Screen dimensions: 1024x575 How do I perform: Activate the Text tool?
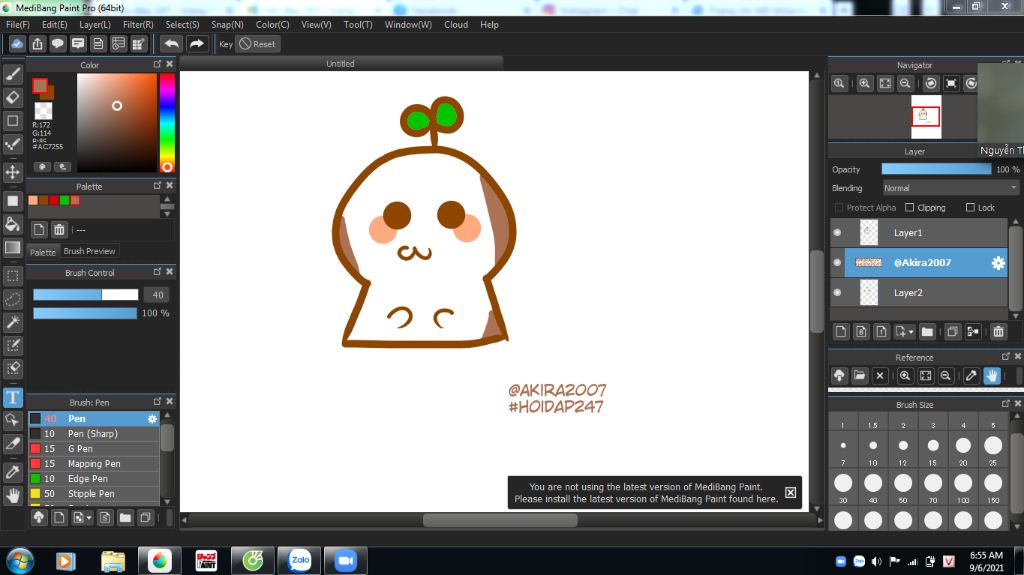click(x=12, y=397)
